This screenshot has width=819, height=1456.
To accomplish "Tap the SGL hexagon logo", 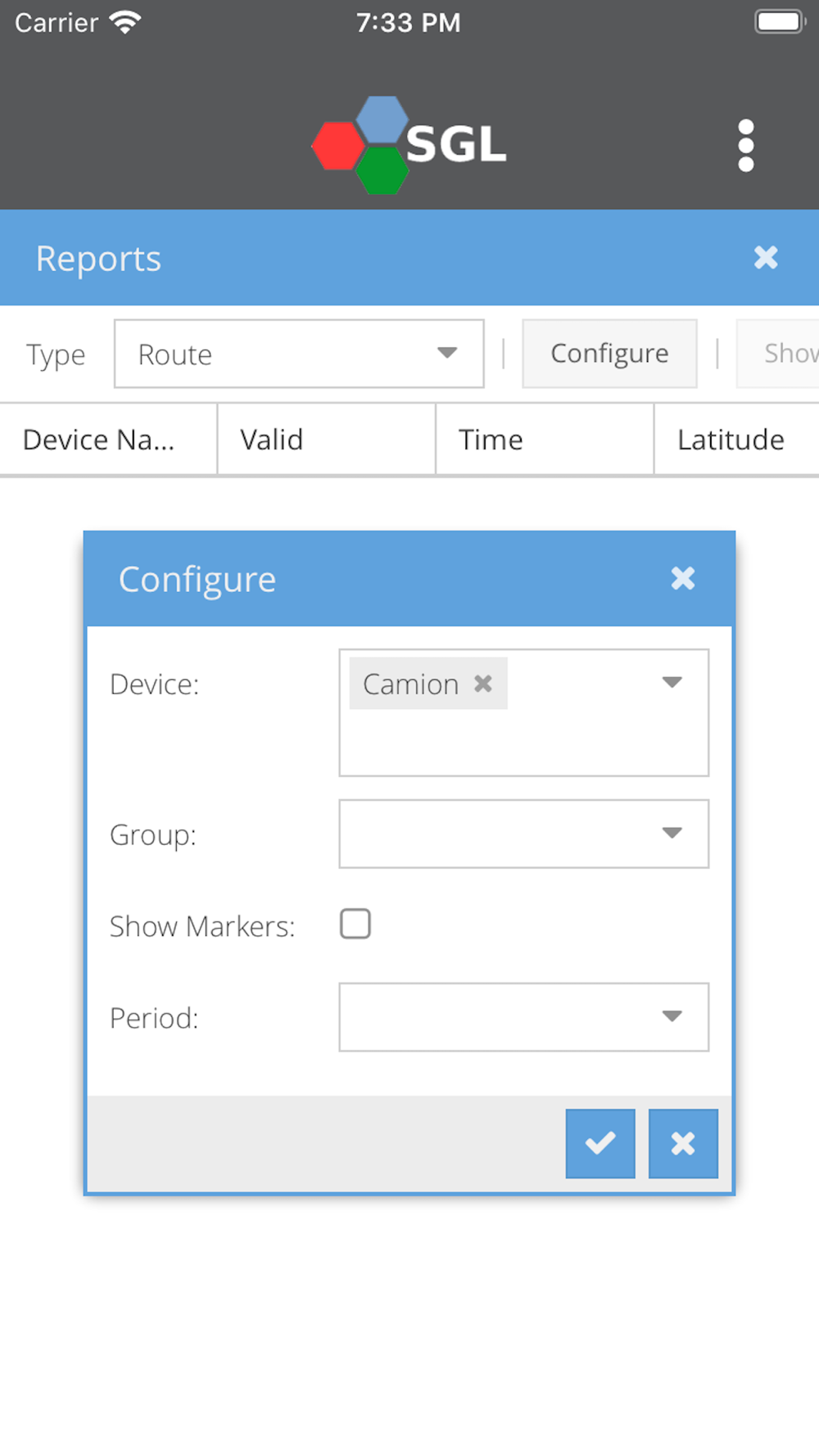I will pos(409,145).
